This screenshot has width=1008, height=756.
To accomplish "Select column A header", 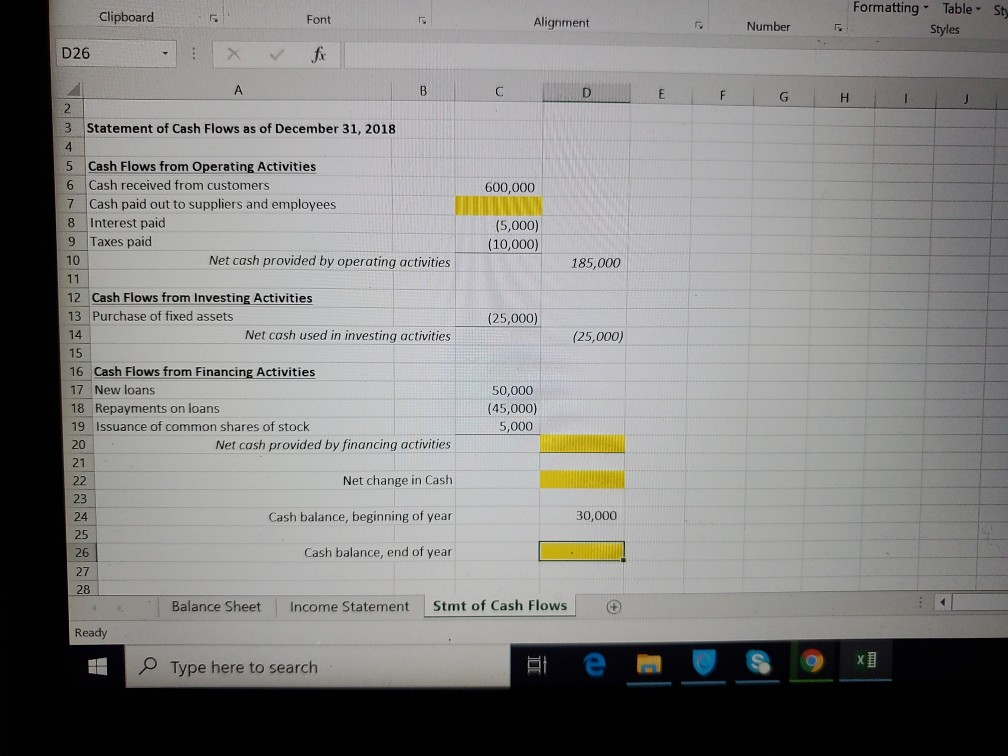I will 237,91.
